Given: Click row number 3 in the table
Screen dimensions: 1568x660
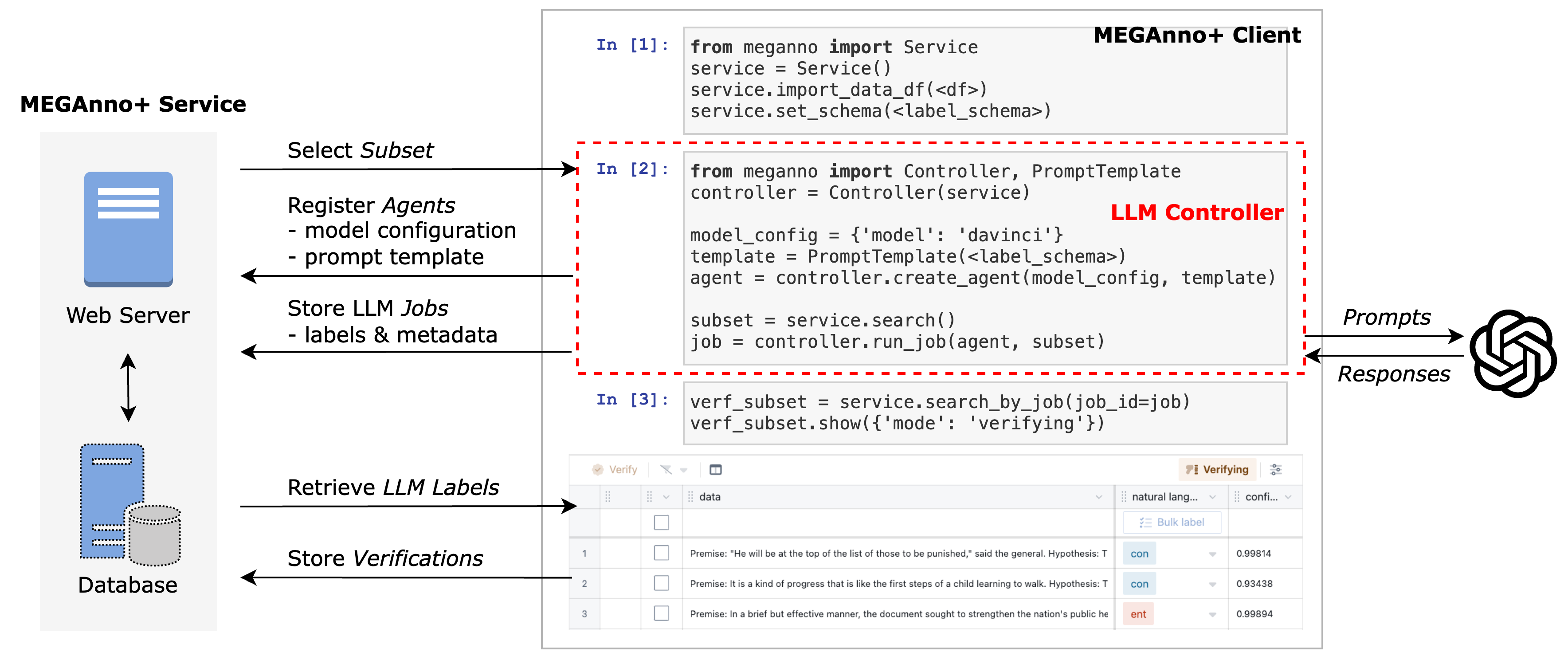Looking at the screenshot, I should tap(584, 614).
